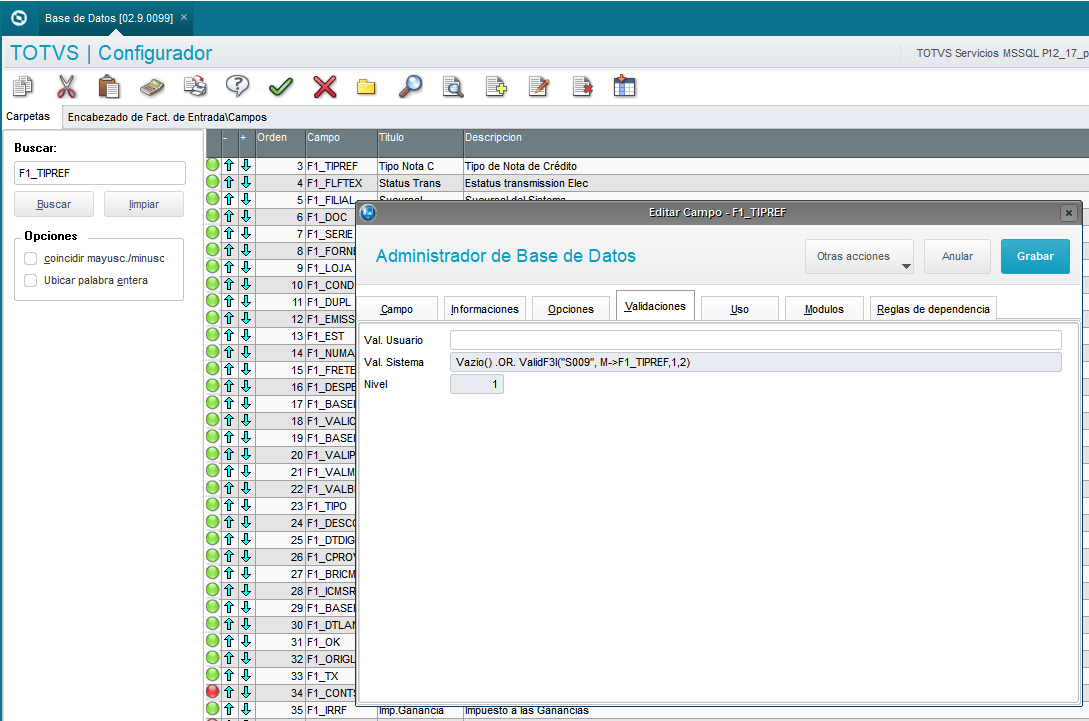
Task: Click the Buscar search input field
Action: (100, 173)
